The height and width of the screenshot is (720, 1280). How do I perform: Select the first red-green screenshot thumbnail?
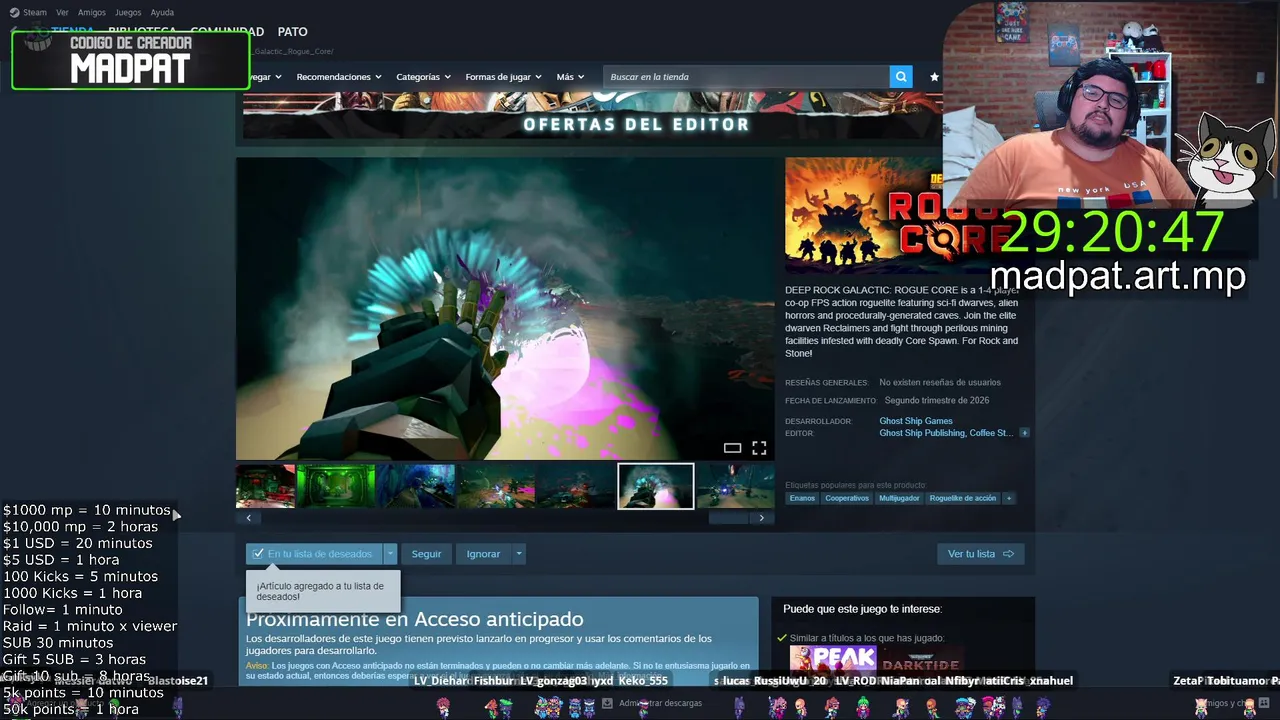pos(265,486)
